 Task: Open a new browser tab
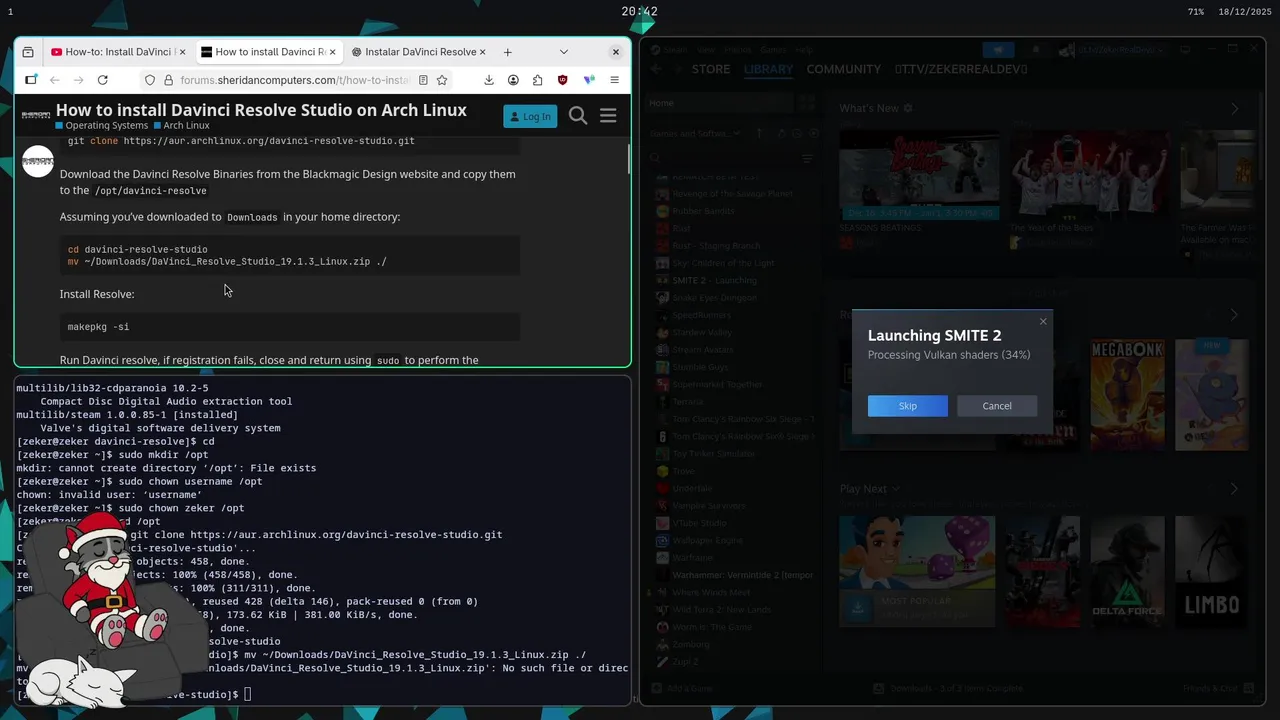507,52
